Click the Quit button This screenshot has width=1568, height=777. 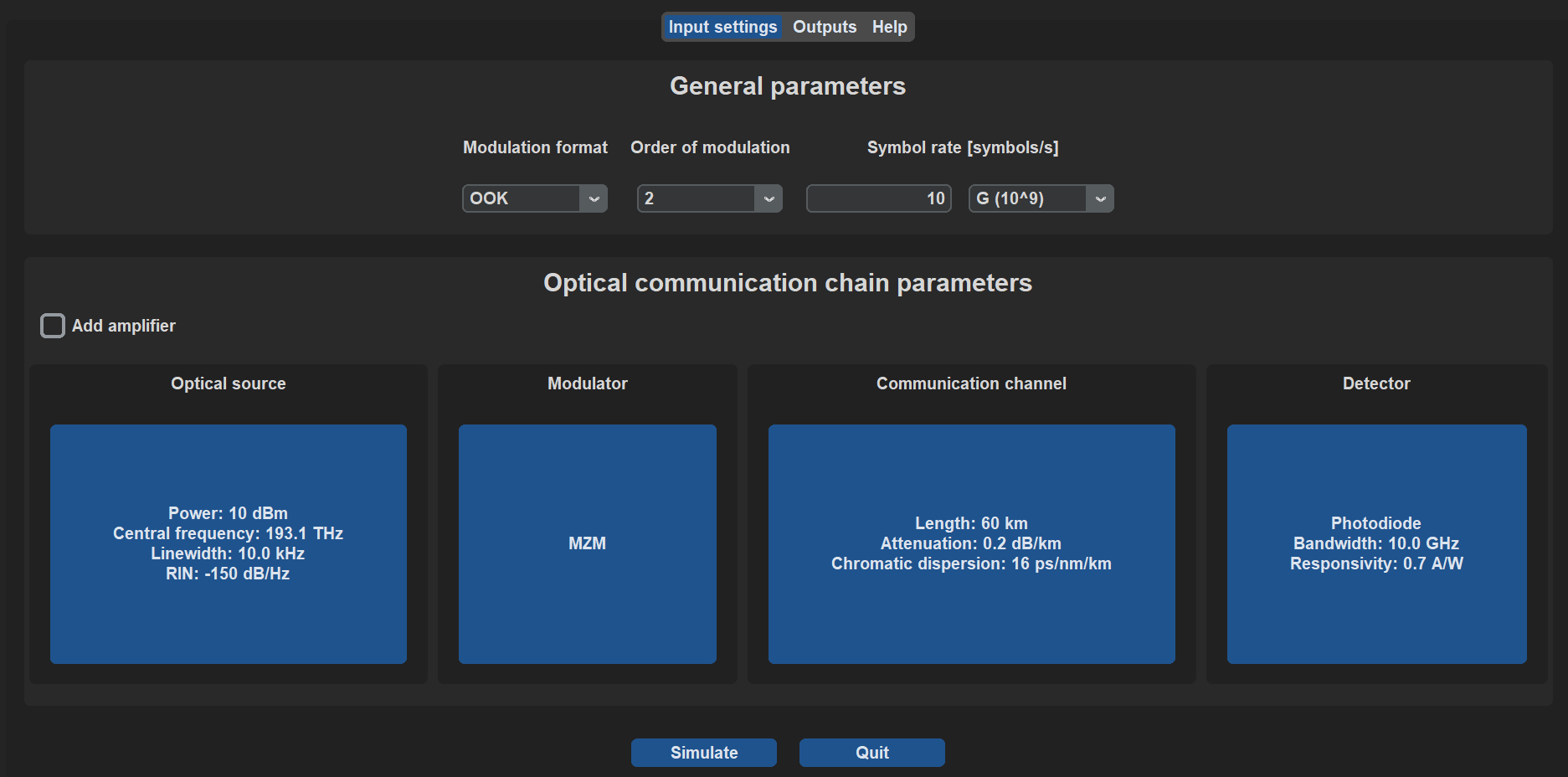coord(871,752)
